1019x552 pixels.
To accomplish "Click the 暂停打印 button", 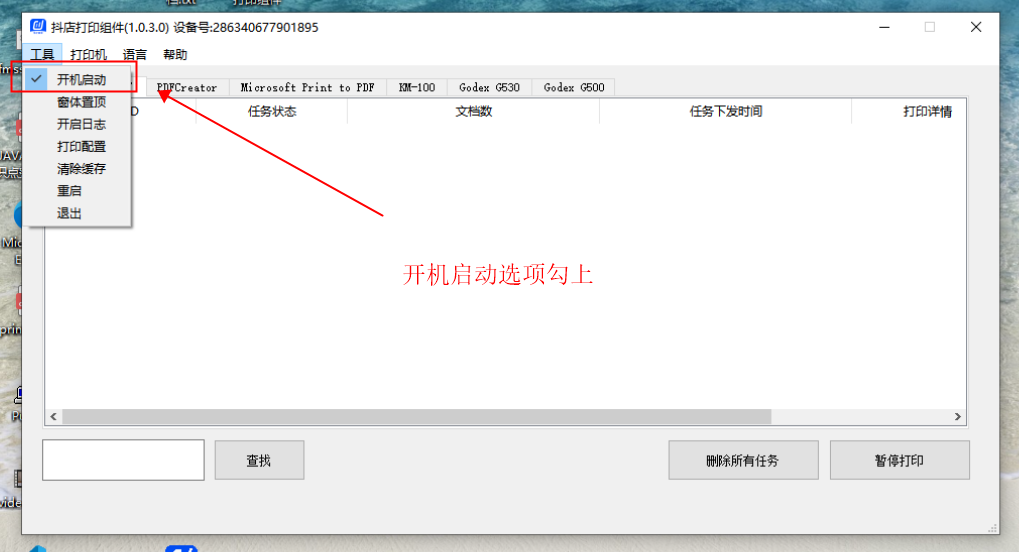I will coord(899,461).
